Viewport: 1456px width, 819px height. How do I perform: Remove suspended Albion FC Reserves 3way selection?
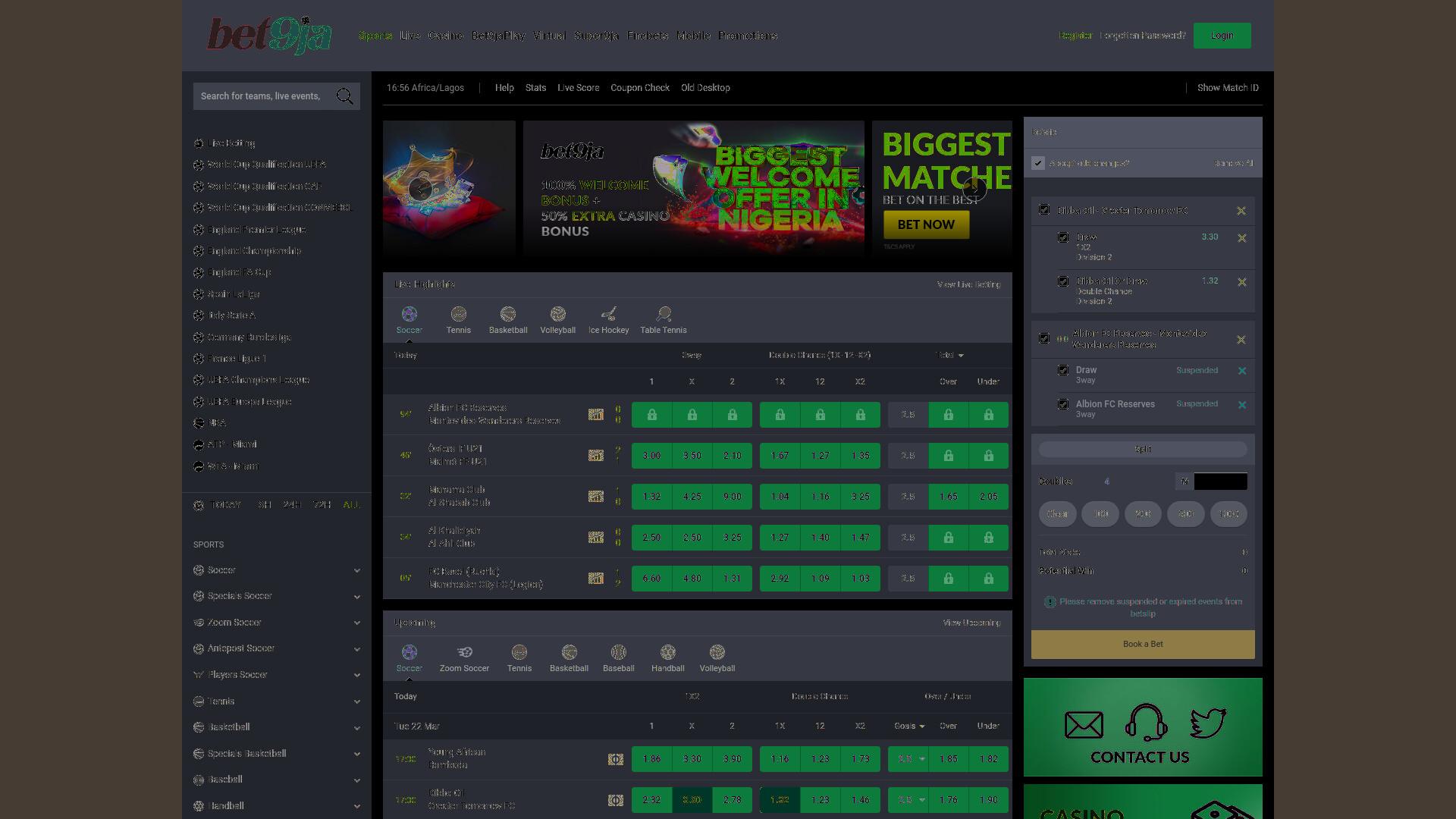coord(1242,405)
